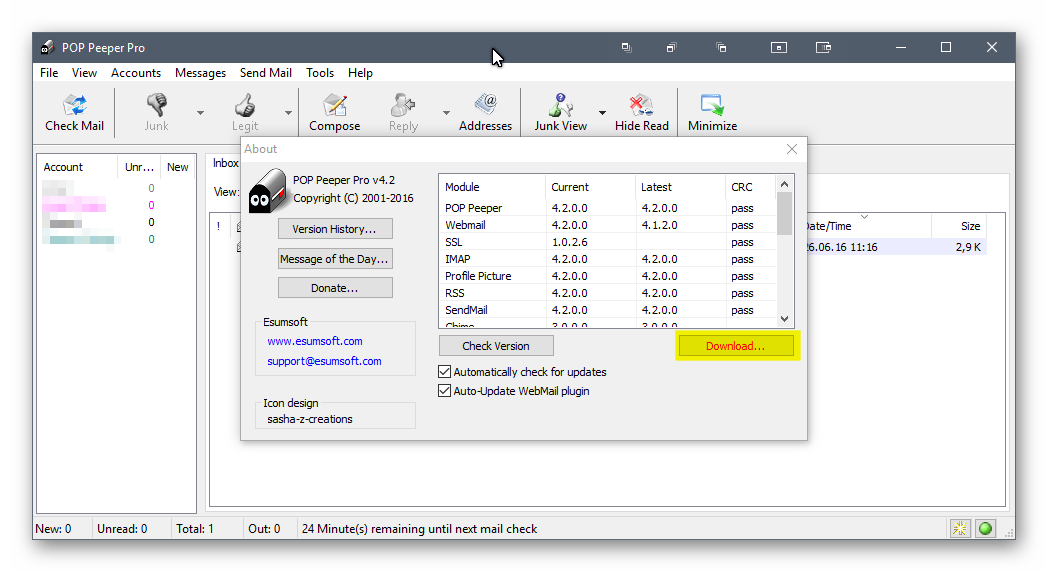Click the Junk thumbs-down icon

pos(157,105)
